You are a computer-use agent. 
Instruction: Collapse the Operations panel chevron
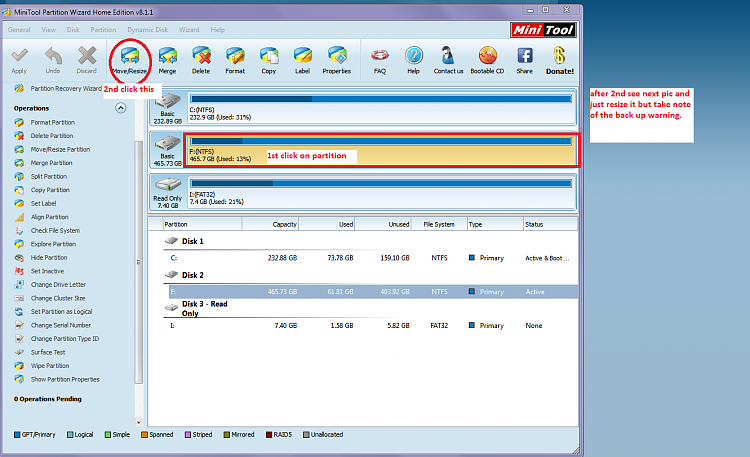click(x=121, y=108)
